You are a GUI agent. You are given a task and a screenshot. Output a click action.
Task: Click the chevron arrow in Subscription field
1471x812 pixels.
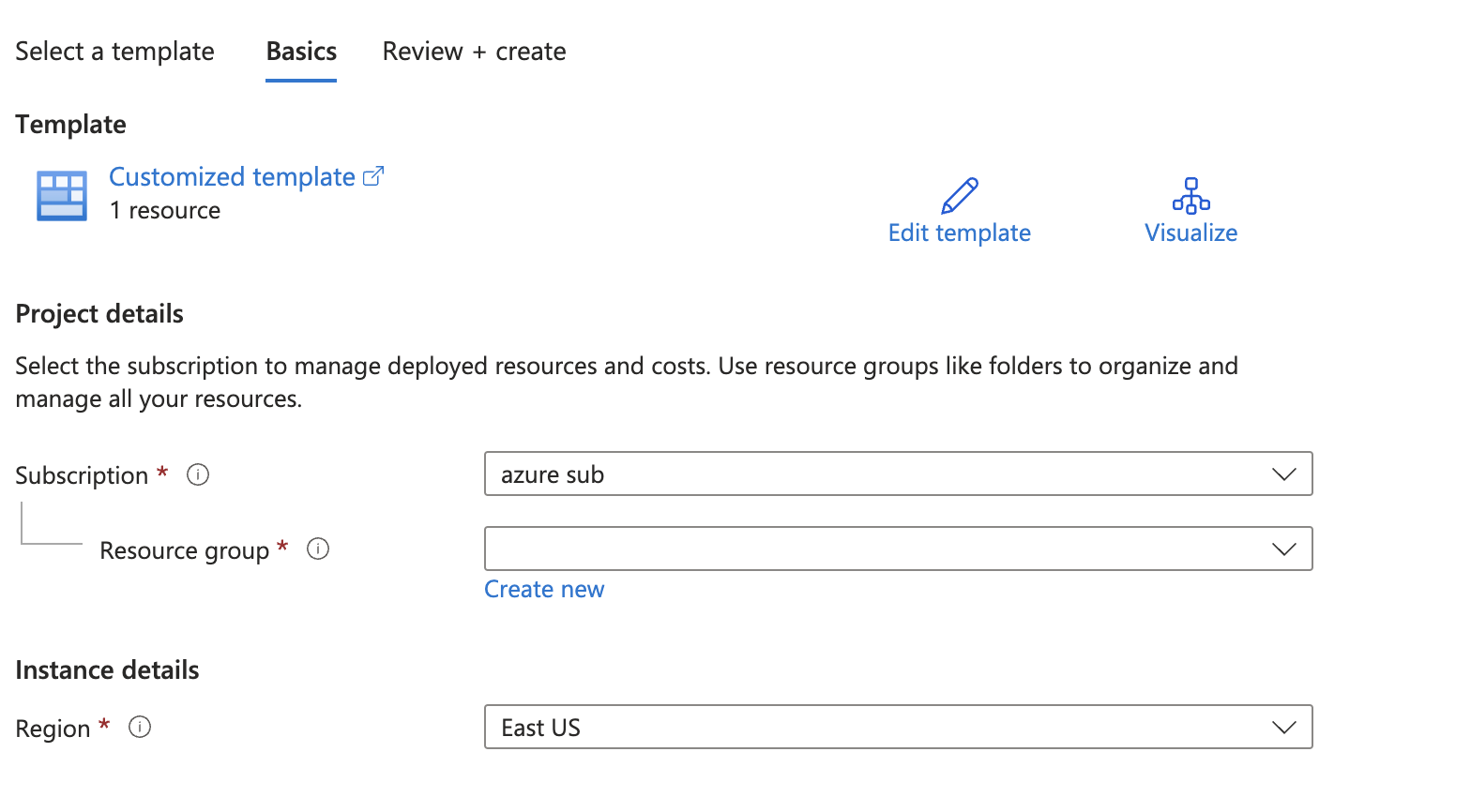click(1283, 474)
